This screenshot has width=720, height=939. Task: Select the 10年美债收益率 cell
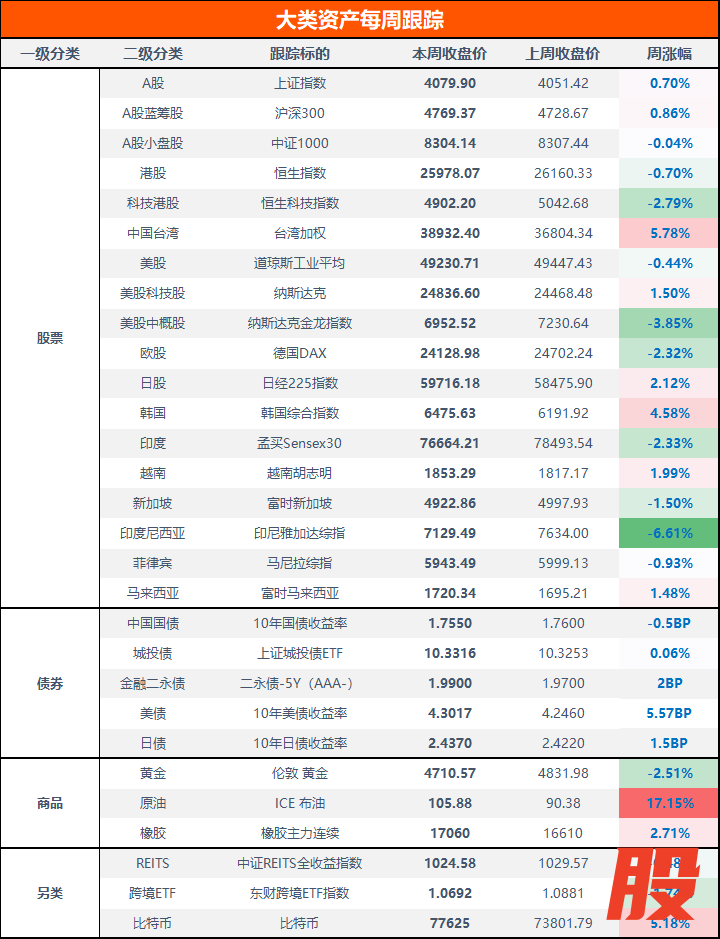[x=300, y=713]
